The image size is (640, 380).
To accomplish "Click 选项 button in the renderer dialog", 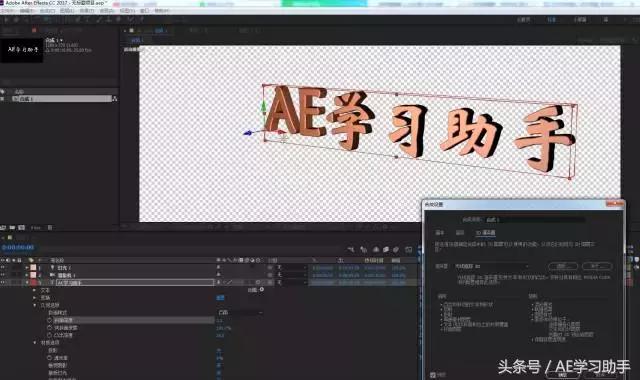I will click(563, 266).
